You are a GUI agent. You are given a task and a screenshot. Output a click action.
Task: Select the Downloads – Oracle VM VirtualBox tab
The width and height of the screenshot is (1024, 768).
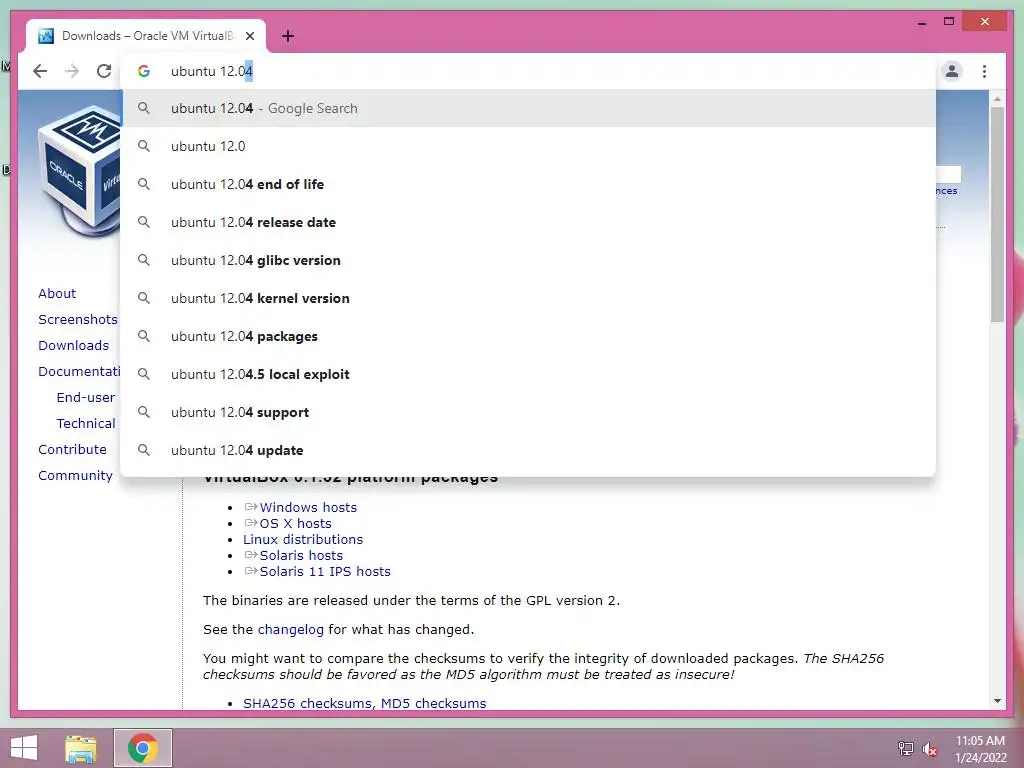point(146,36)
